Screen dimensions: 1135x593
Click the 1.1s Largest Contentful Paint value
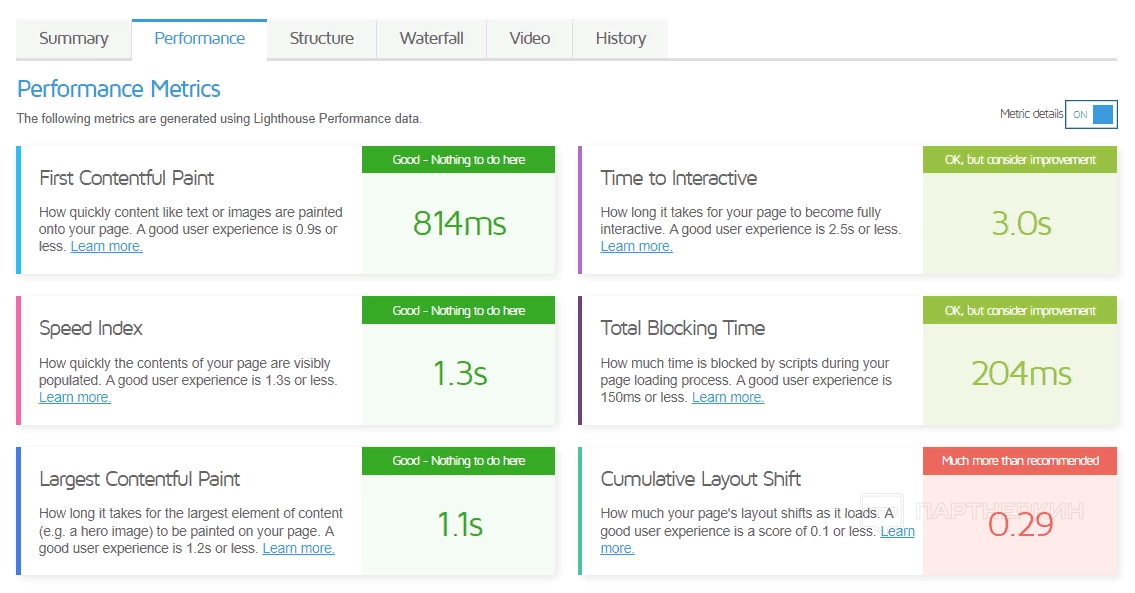coord(459,524)
